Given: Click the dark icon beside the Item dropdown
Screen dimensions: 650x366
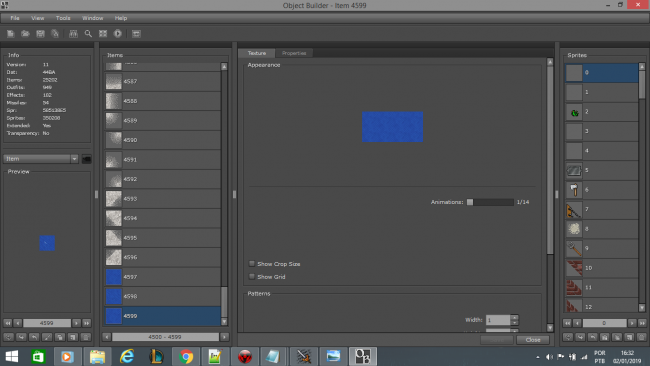Looking at the screenshot, I should click(87, 159).
